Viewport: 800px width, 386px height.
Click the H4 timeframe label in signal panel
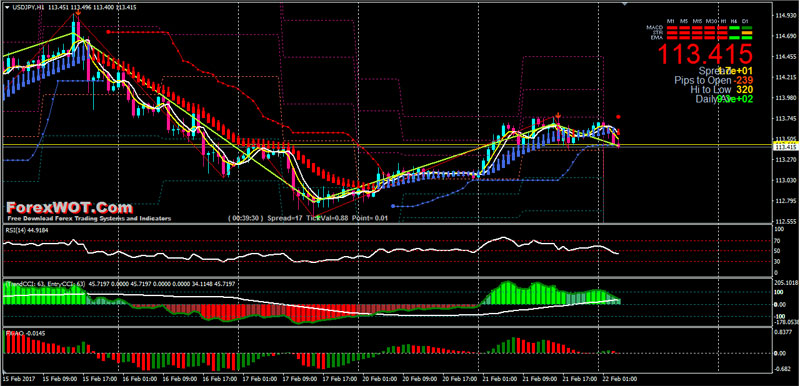(x=734, y=21)
